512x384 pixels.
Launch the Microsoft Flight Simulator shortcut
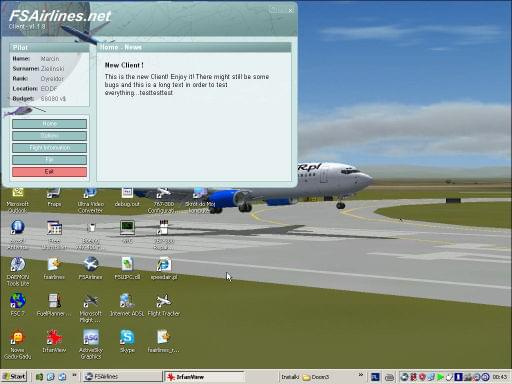point(90,308)
